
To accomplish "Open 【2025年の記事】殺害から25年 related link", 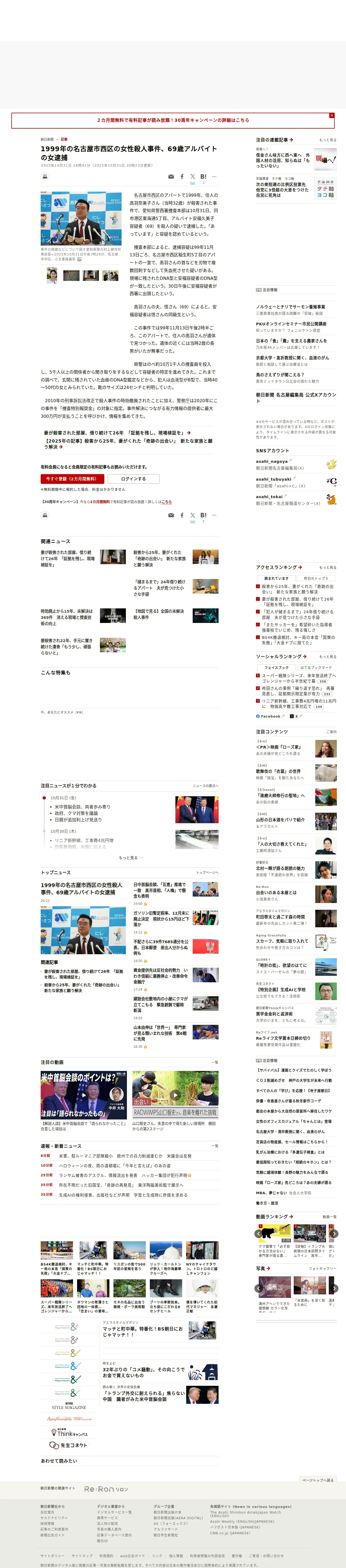I will [x=128, y=444].
